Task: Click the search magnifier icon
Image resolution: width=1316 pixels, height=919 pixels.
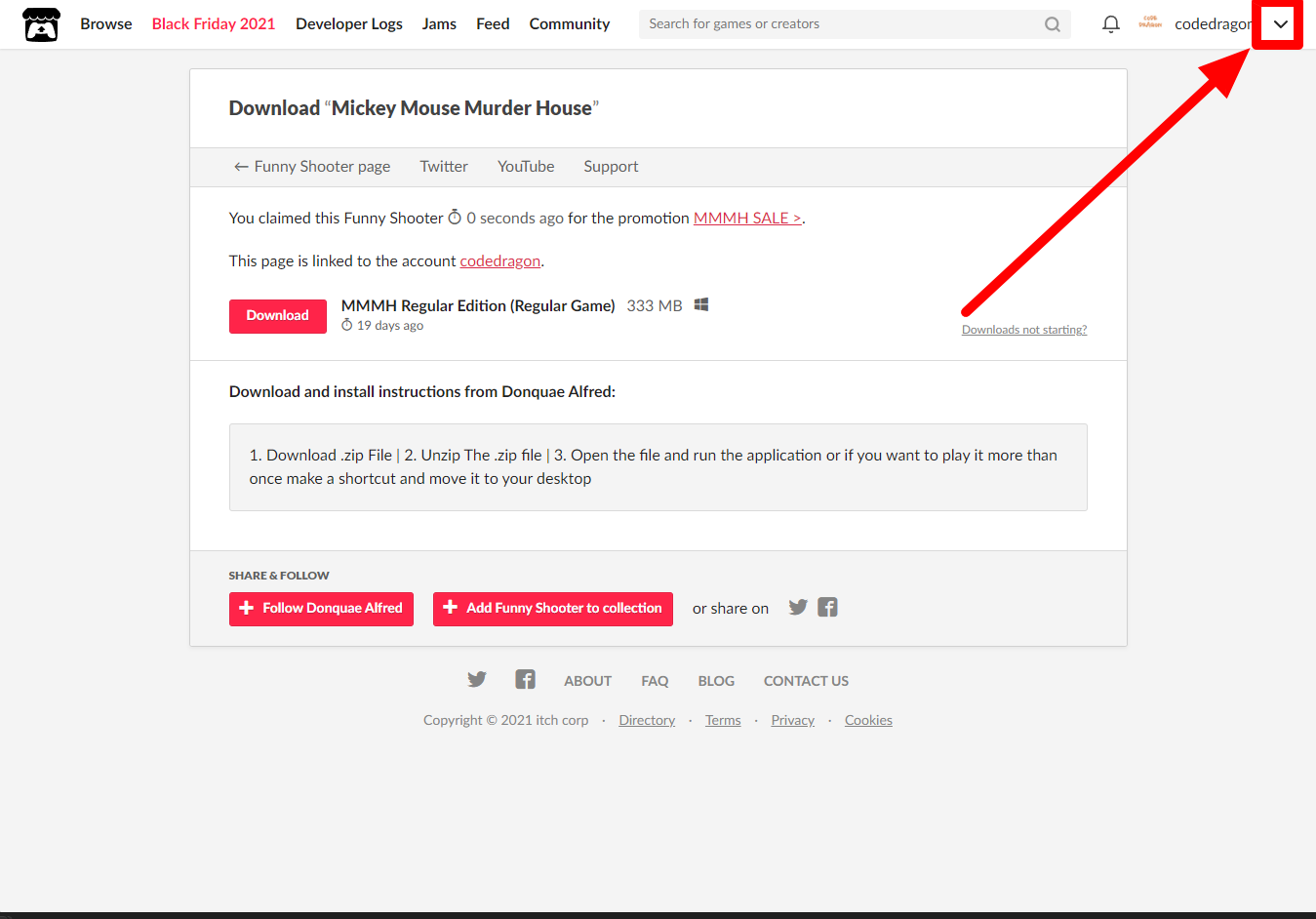Action: click(x=1053, y=24)
